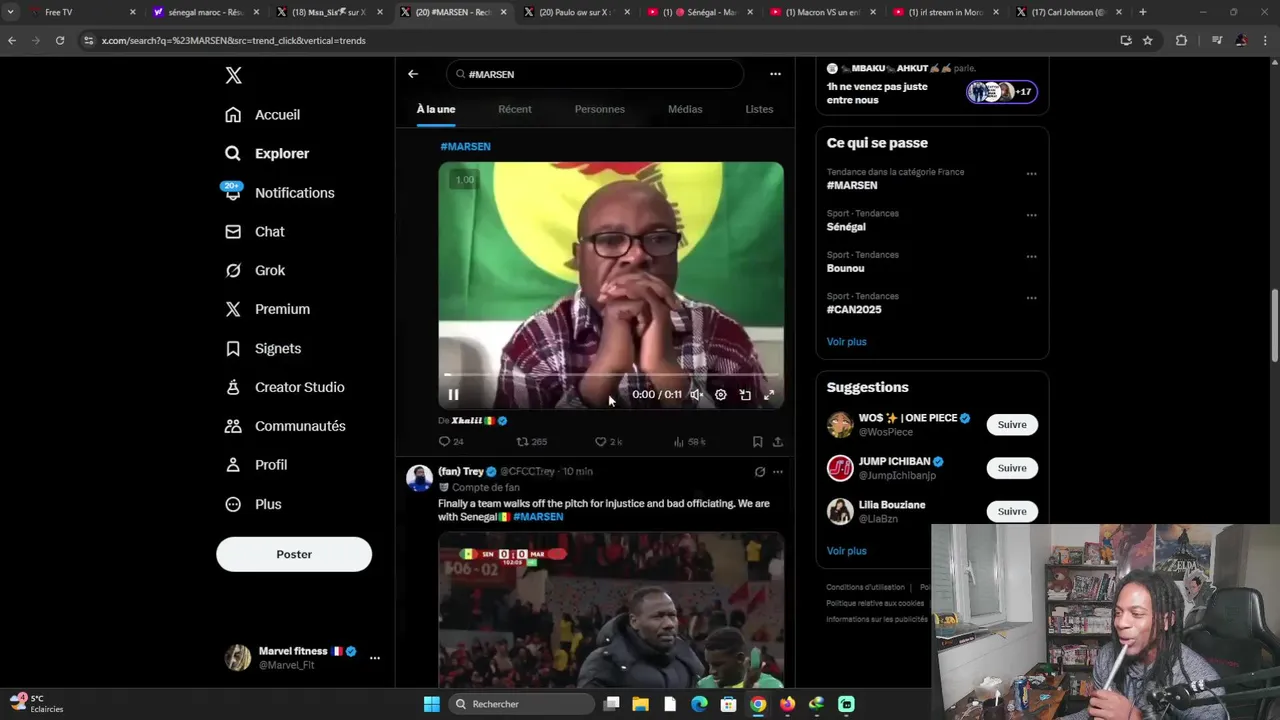Open the #CAN2025 trending topic

pos(854,310)
